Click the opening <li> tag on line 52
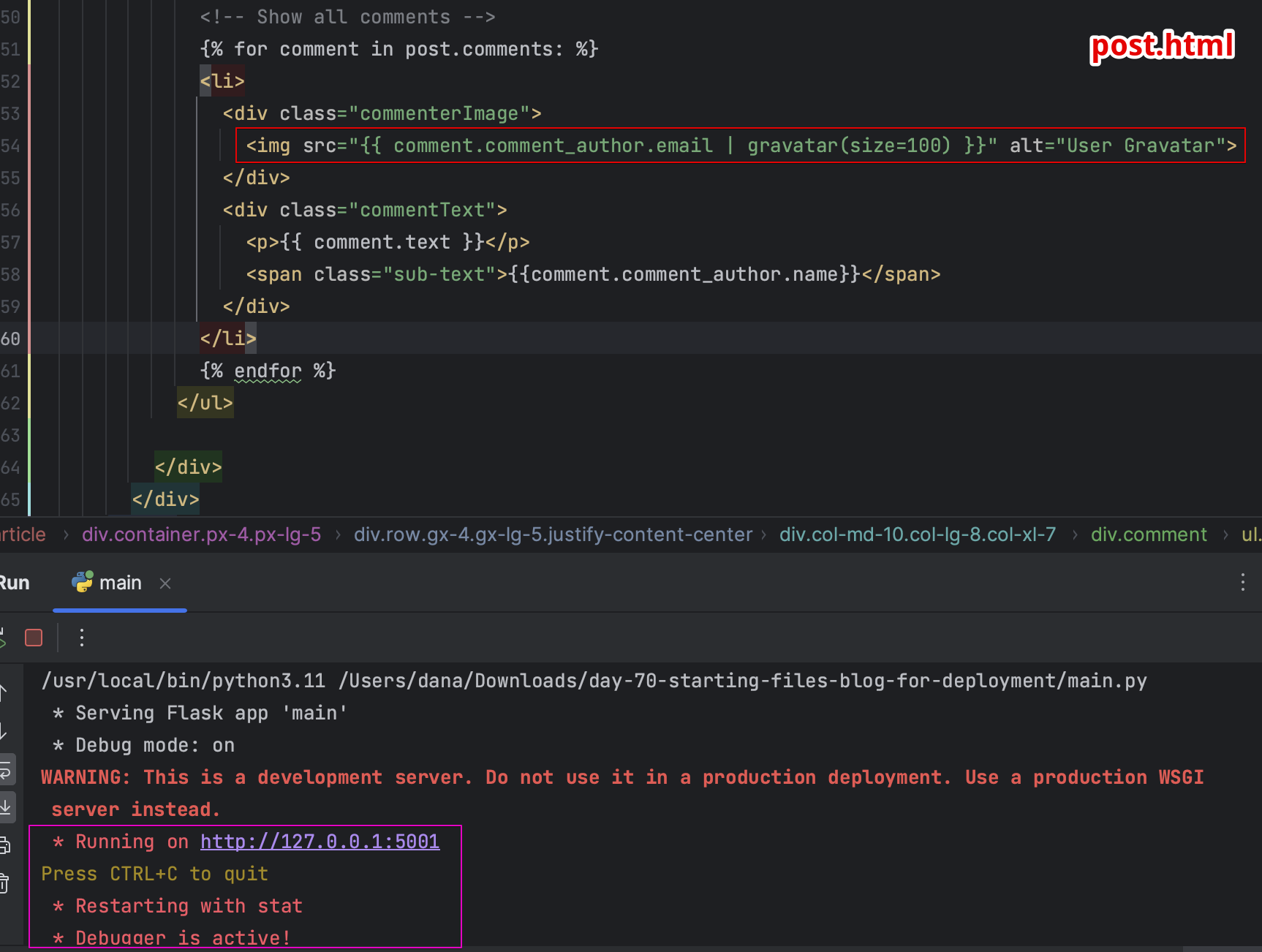 click(222, 81)
